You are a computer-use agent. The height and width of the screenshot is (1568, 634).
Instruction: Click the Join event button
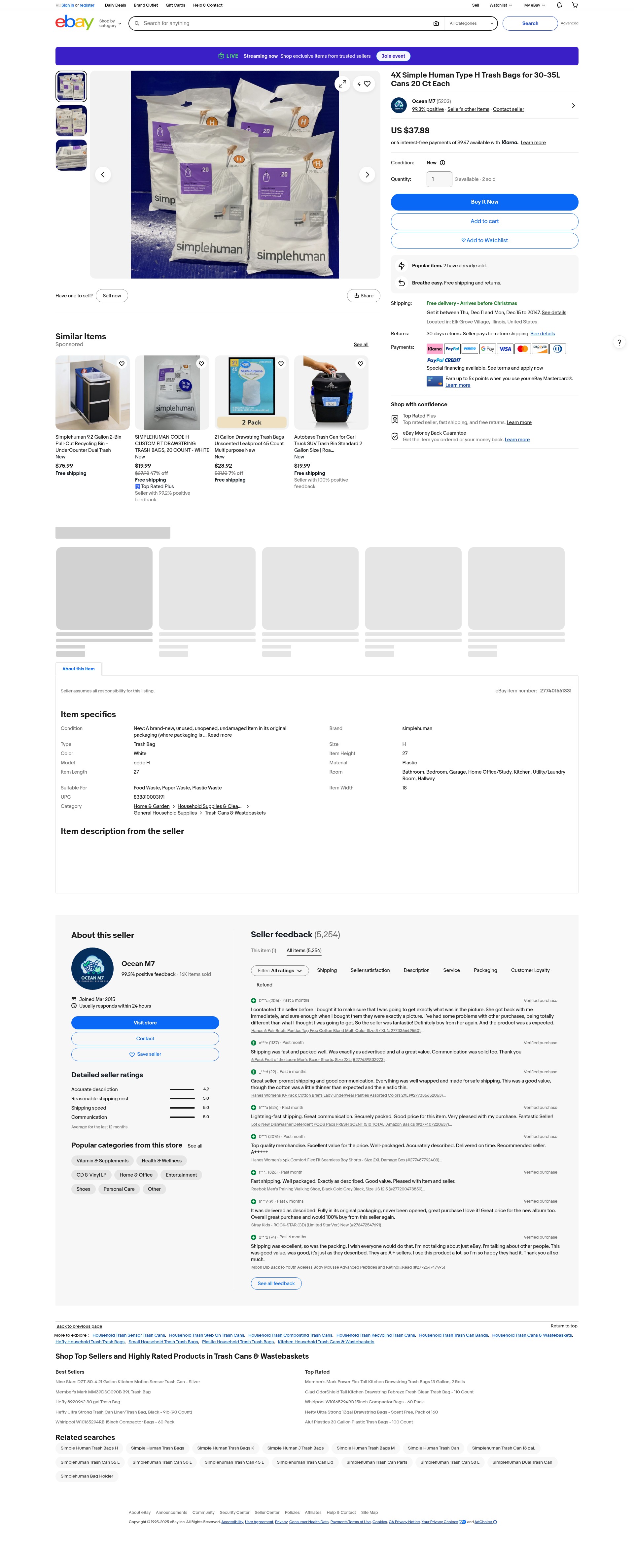[393, 56]
